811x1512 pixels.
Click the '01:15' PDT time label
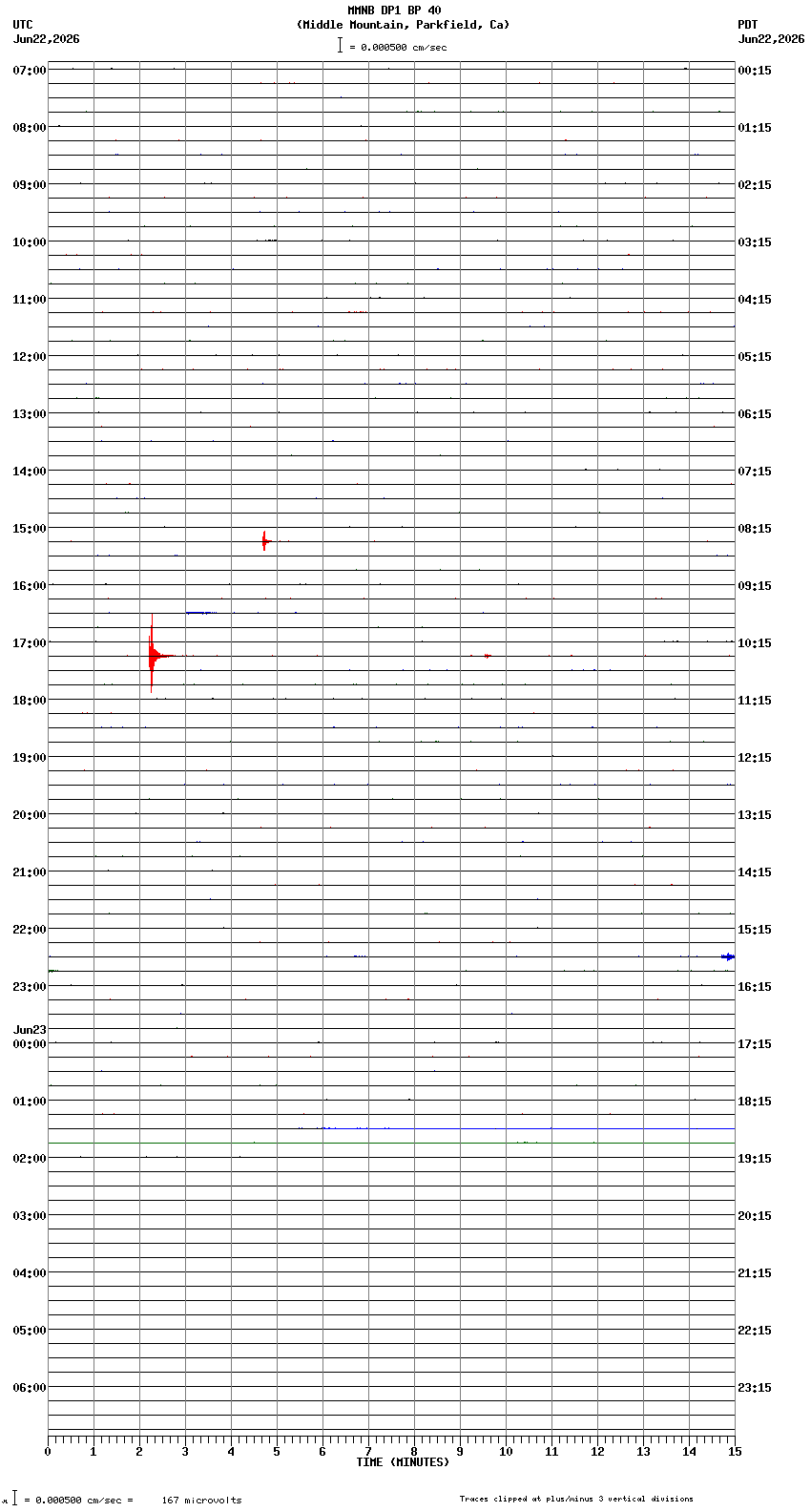[755, 128]
